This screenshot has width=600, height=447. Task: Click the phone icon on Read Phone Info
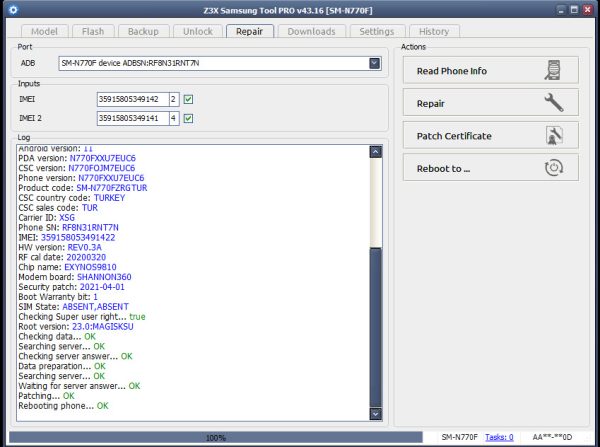click(553, 70)
